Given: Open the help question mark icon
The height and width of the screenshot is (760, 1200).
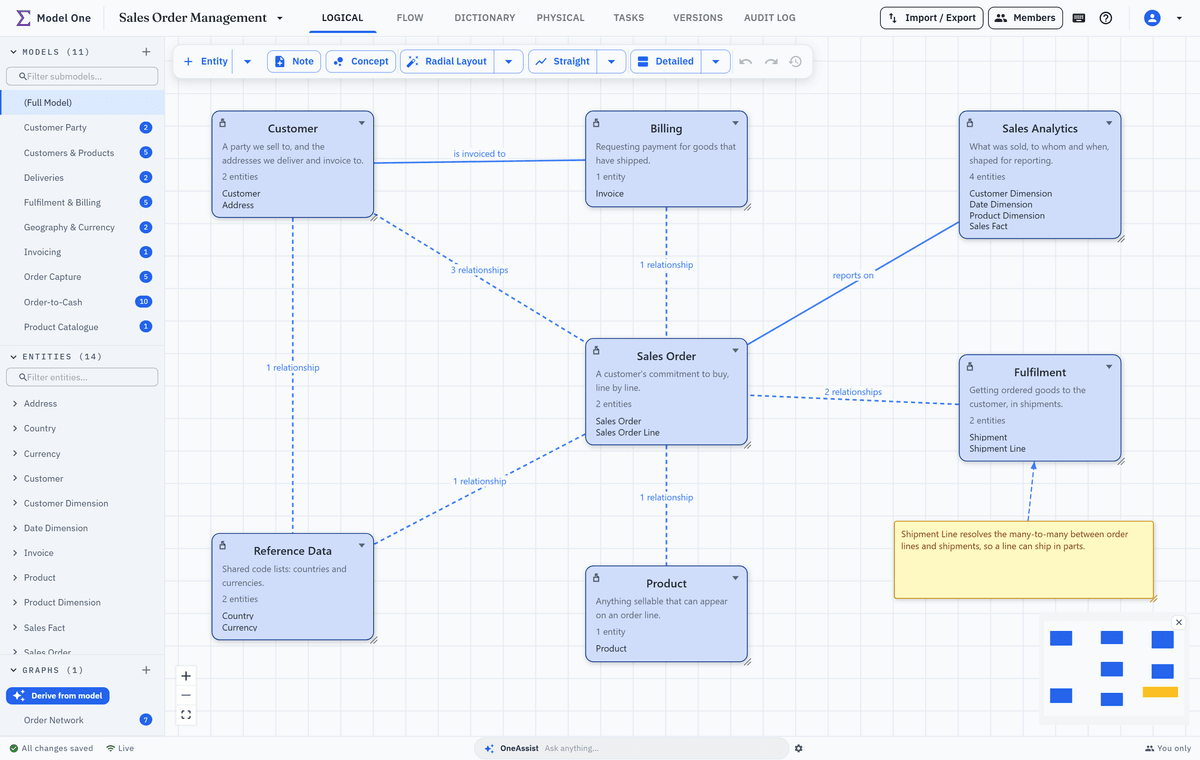Looking at the screenshot, I should pyautogui.click(x=1106, y=18).
